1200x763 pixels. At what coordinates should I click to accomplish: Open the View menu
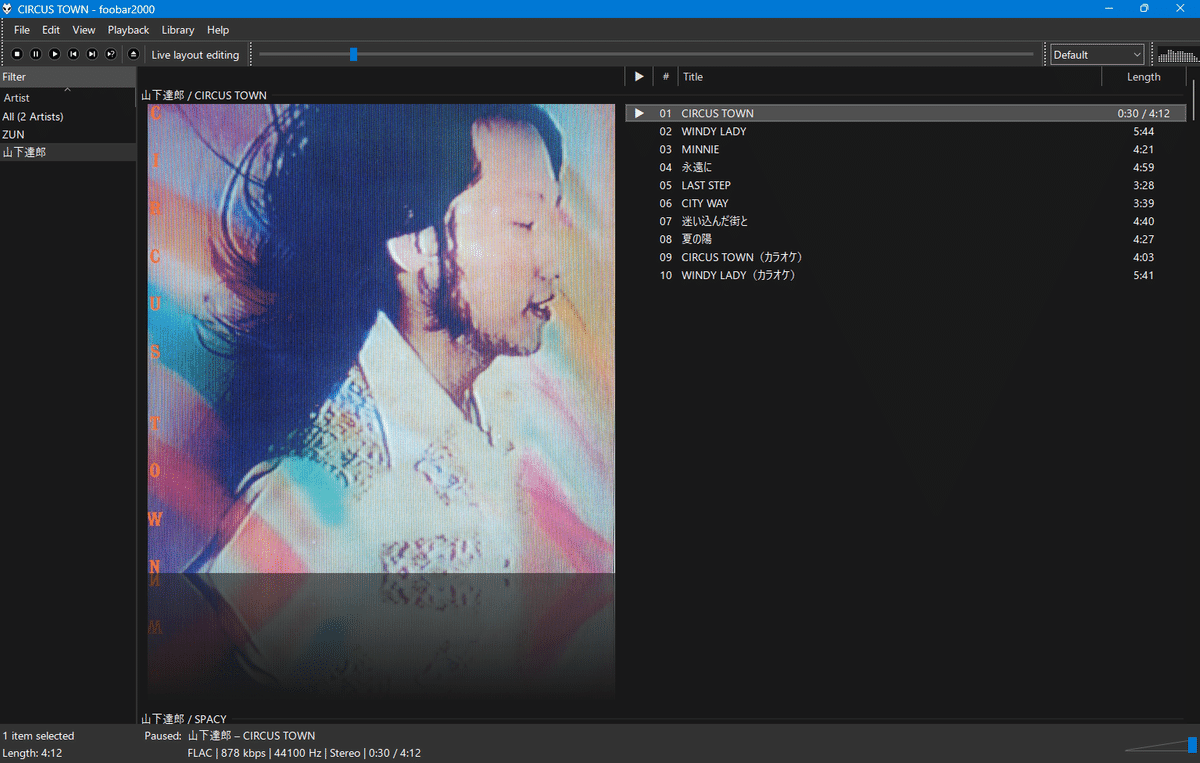click(x=84, y=30)
